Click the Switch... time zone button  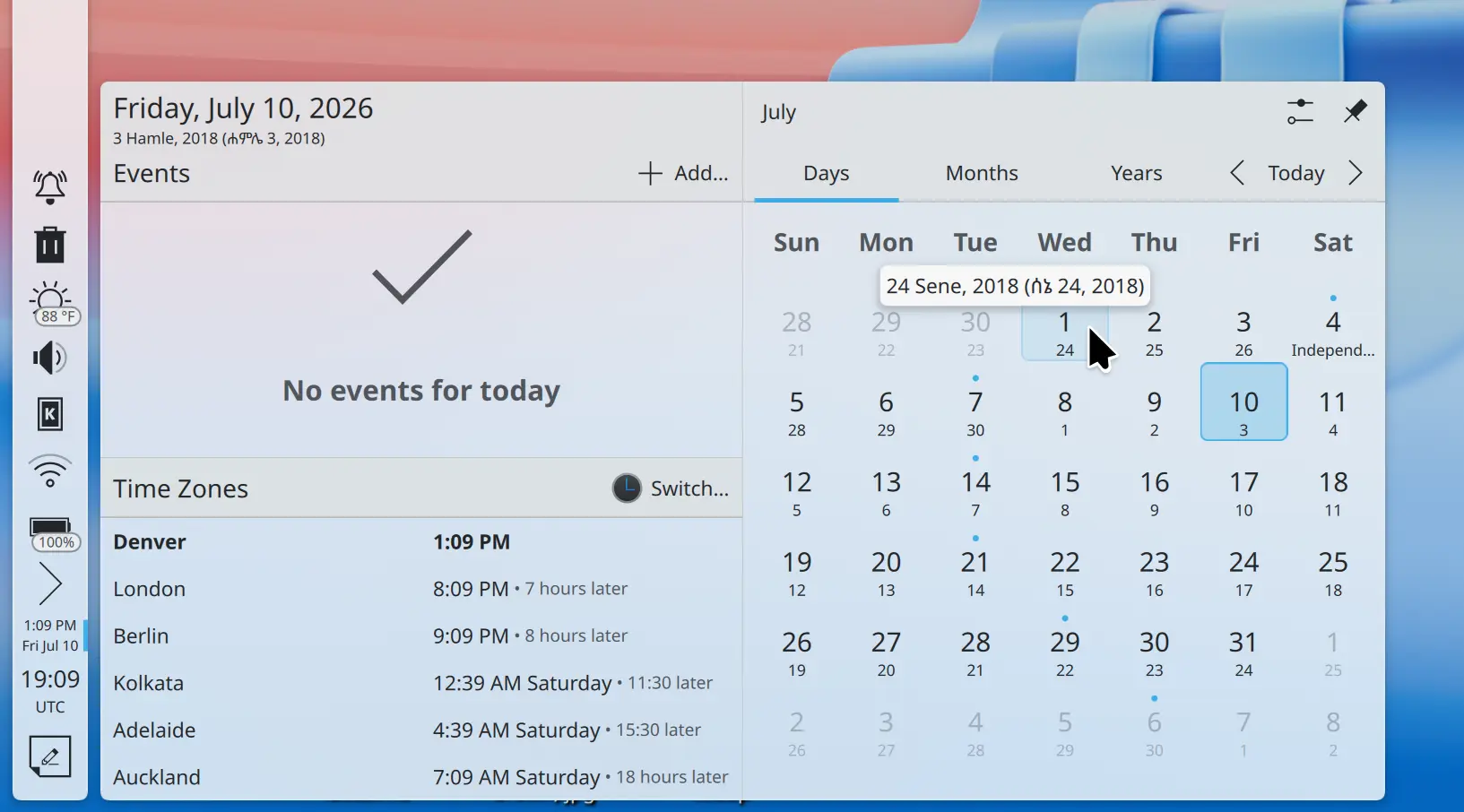coord(671,488)
